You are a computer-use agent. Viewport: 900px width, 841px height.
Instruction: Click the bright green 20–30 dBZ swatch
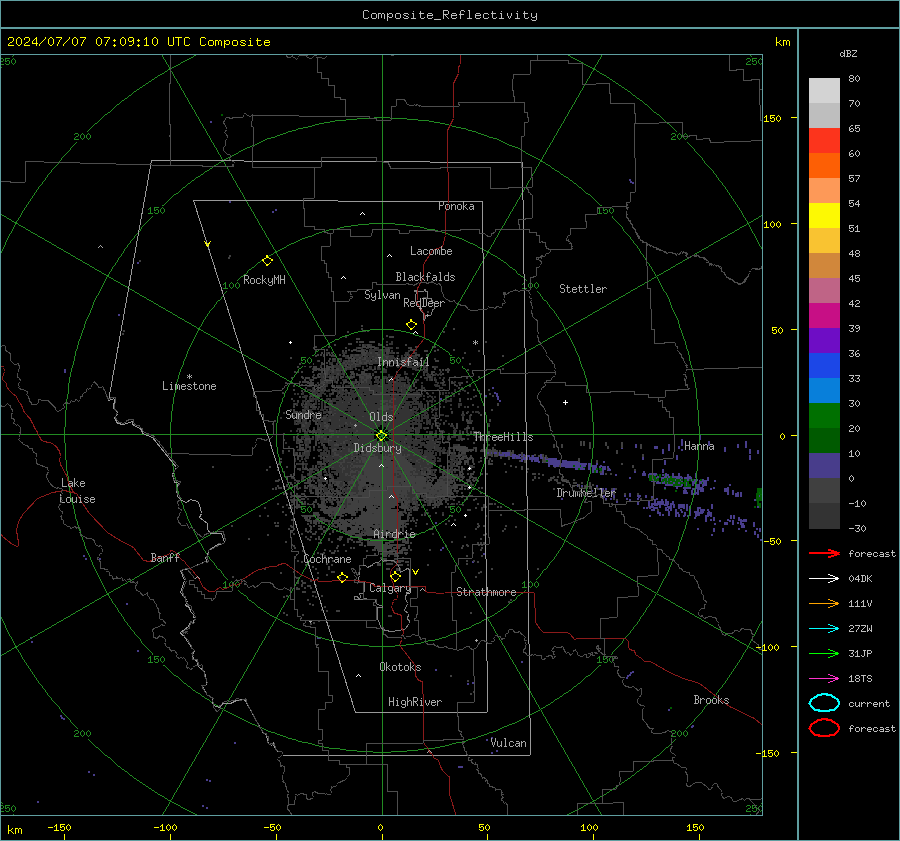coord(824,416)
